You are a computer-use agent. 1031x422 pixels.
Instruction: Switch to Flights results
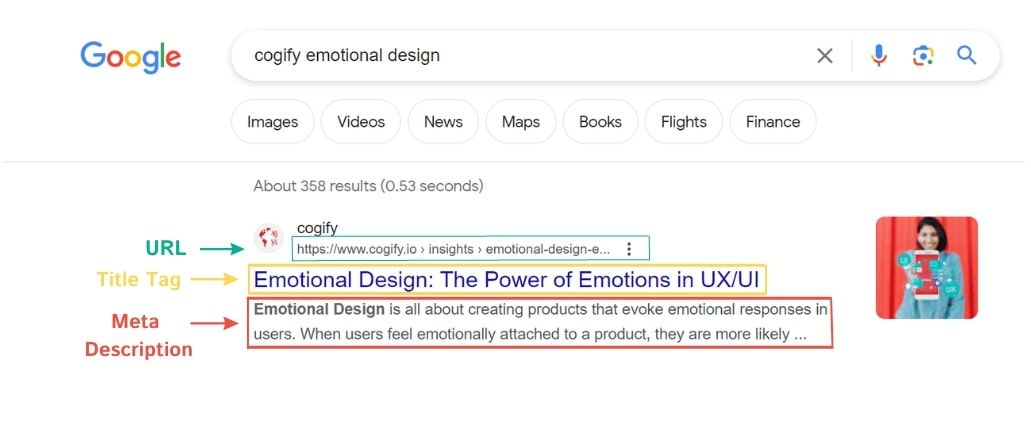tap(684, 122)
